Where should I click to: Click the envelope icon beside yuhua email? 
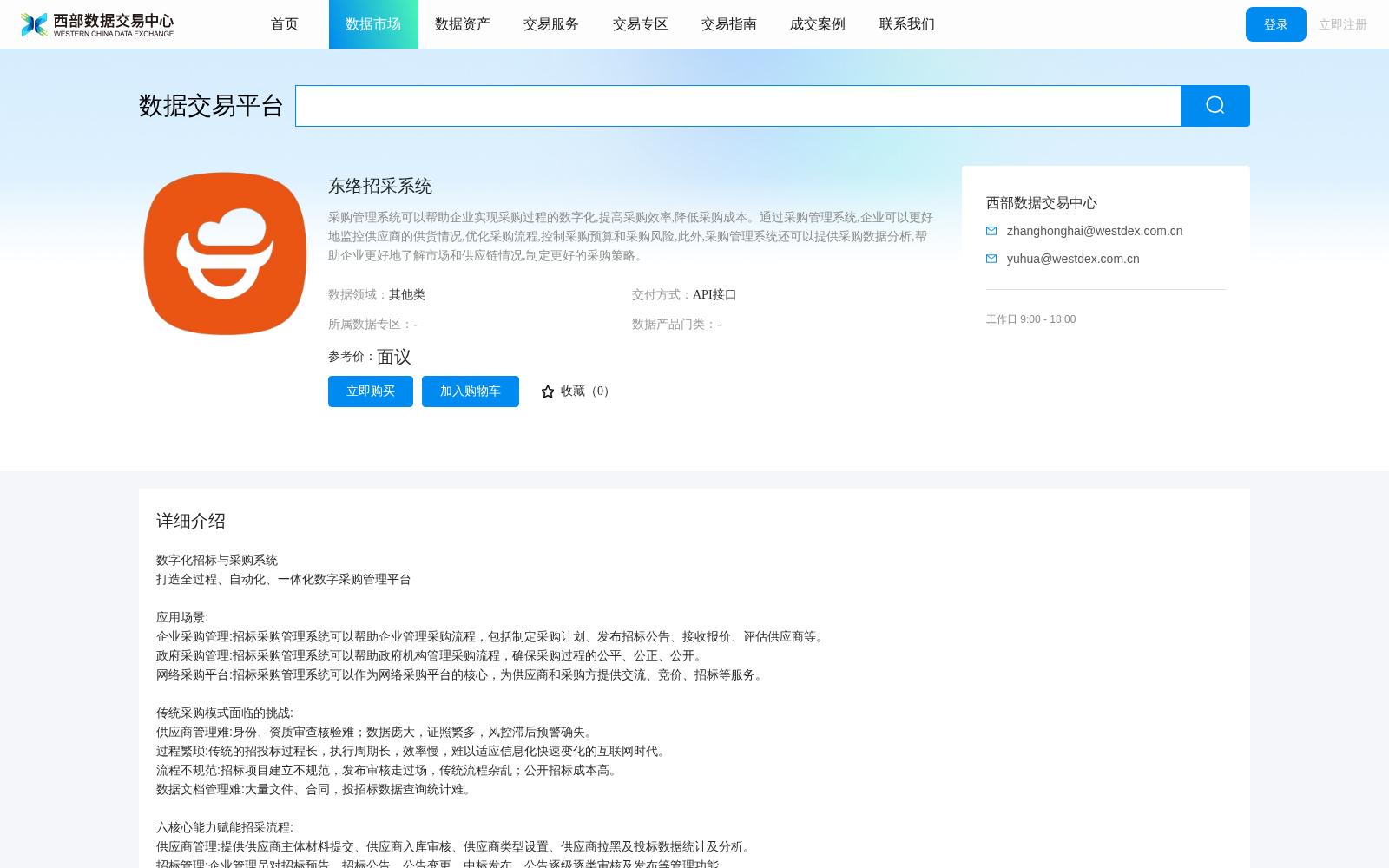coord(991,259)
